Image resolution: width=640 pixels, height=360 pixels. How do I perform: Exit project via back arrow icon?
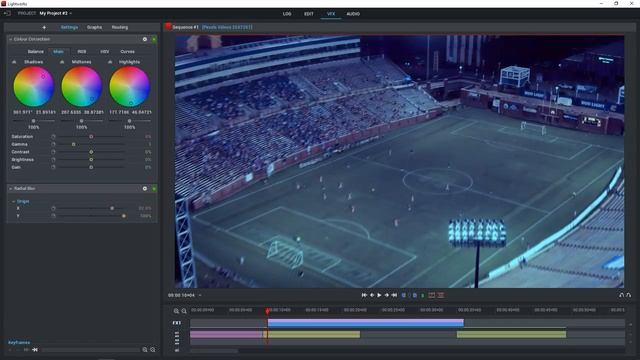point(7,13)
